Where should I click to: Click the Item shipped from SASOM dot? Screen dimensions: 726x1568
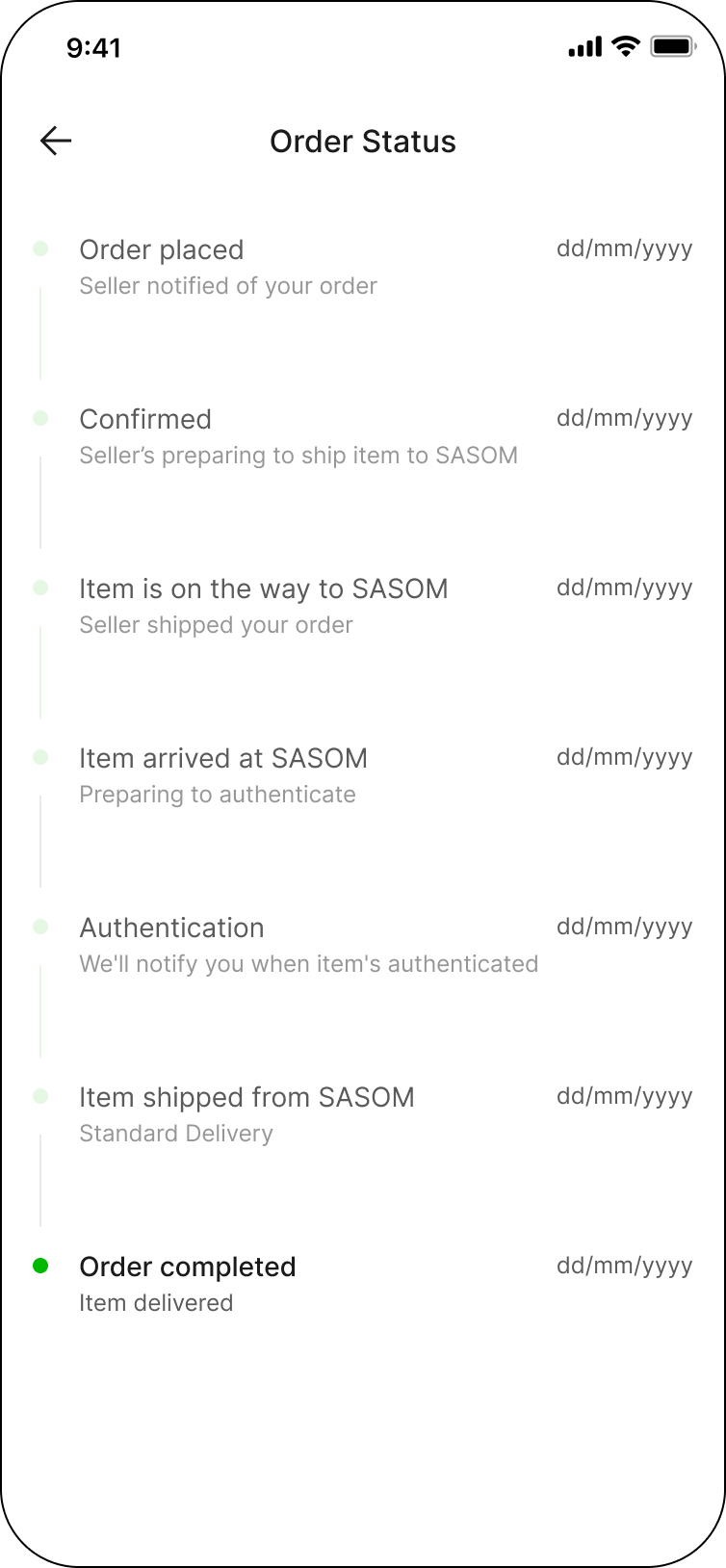point(40,1096)
